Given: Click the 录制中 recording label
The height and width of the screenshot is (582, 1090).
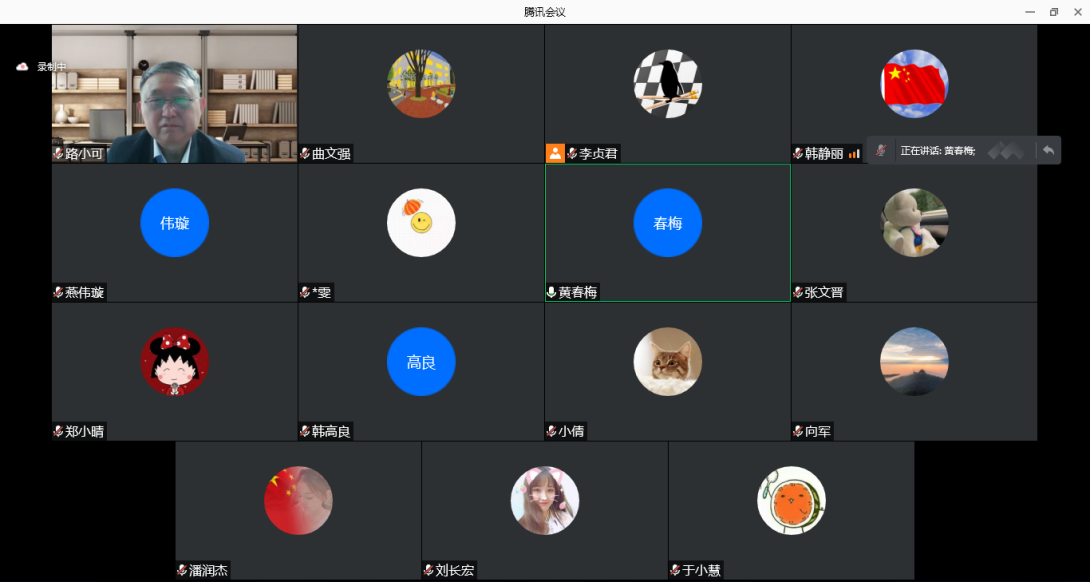Looking at the screenshot, I should pos(52,67).
